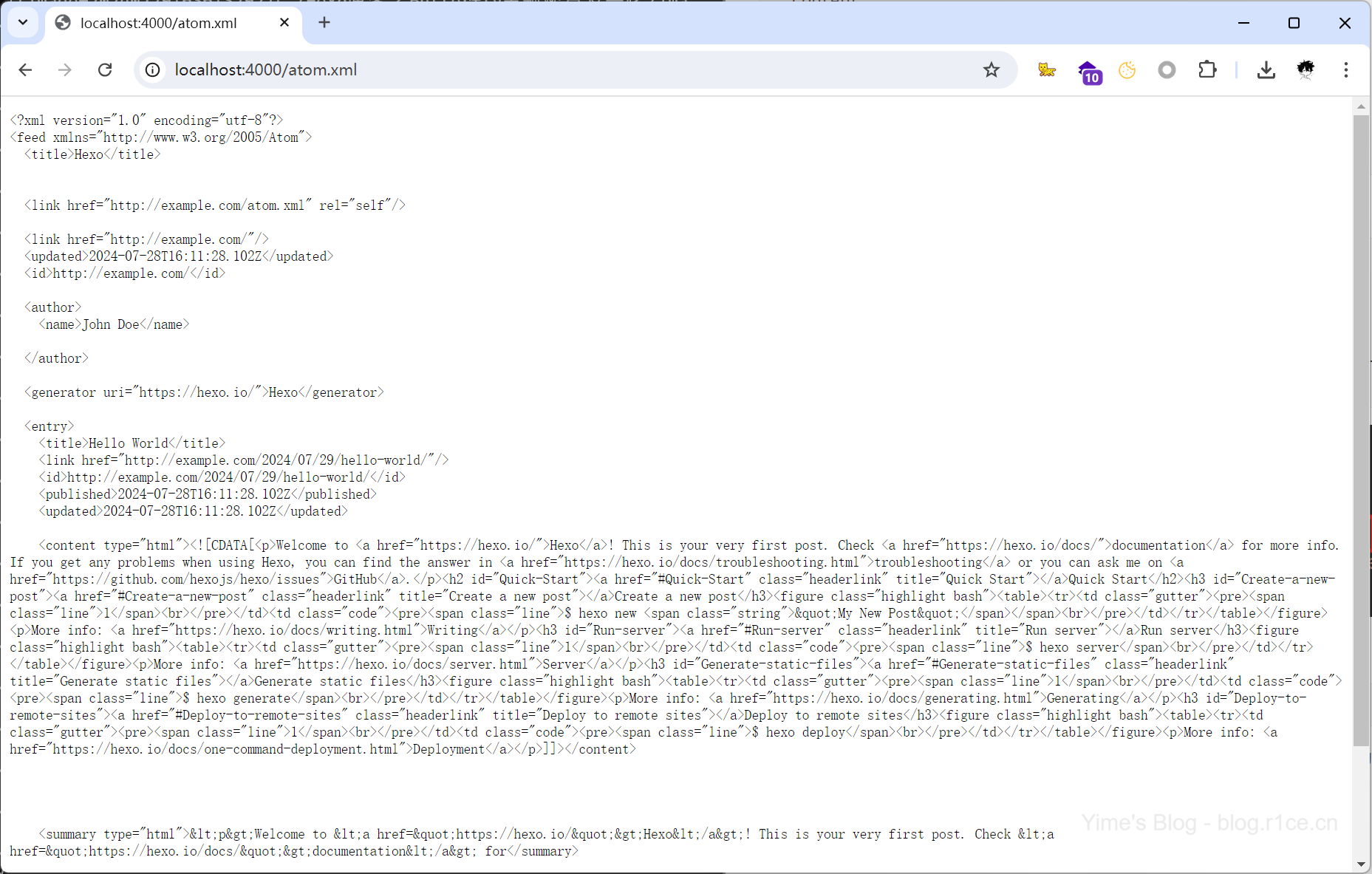1372x874 pixels.
Task: Reload the atom.xml page
Action: tap(105, 69)
